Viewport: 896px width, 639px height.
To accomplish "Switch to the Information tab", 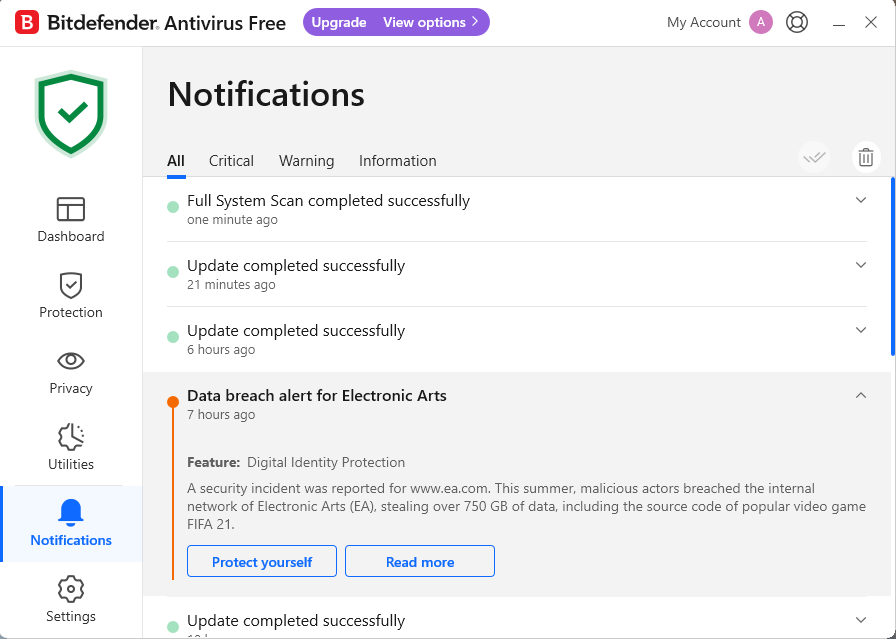I will pos(398,161).
